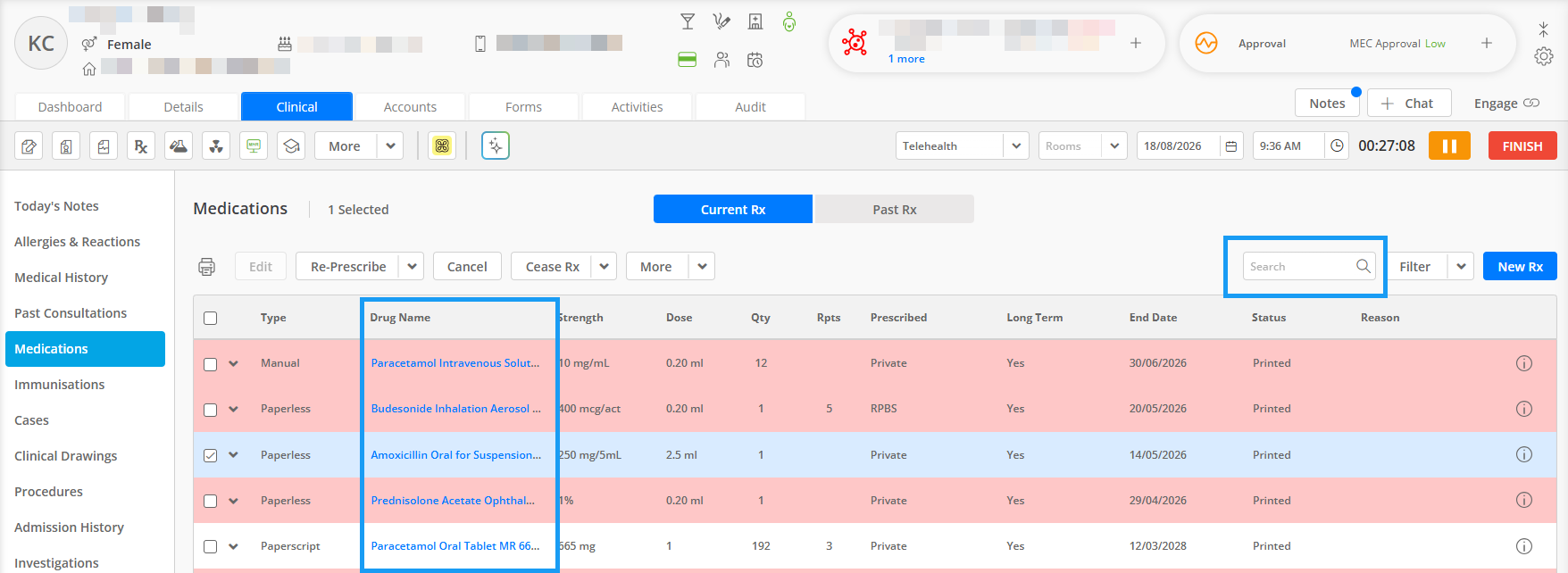Uncheck the Amoxicillin Oral for Suspension checkbox
This screenshot has width=1568, height=573.
211,455
